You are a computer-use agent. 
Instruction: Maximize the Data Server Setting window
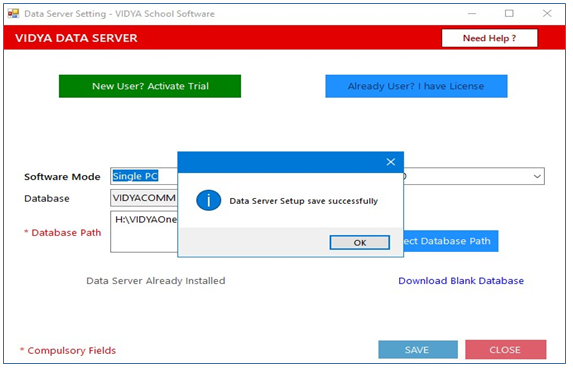509,14
